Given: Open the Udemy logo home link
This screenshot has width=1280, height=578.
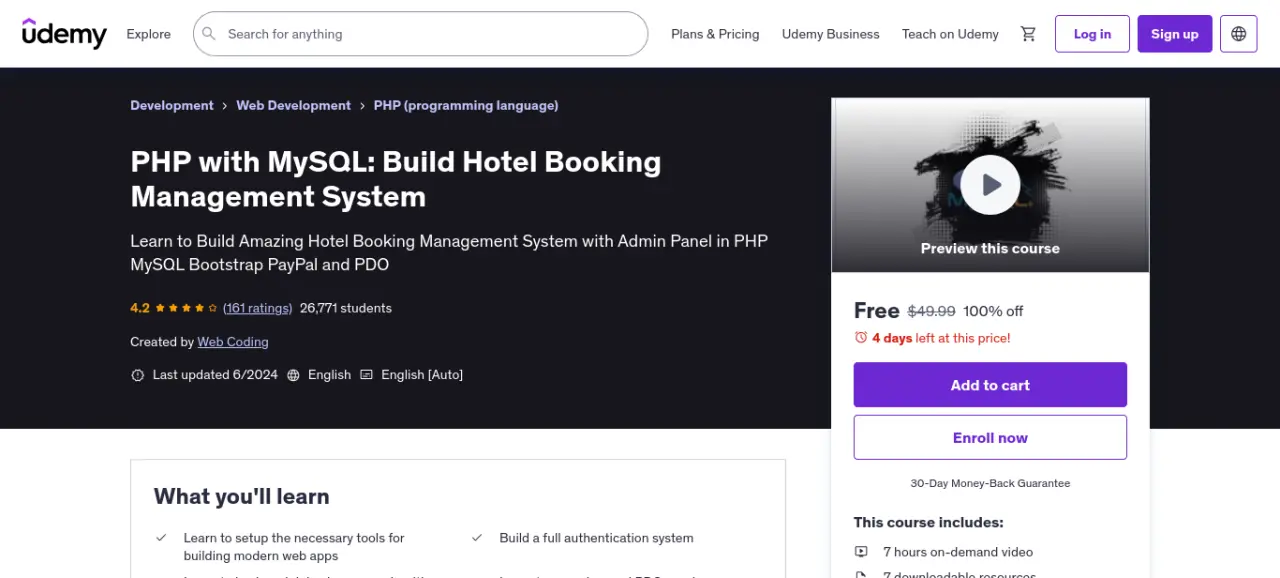Looking at the screenshot, I should [64, 33].
